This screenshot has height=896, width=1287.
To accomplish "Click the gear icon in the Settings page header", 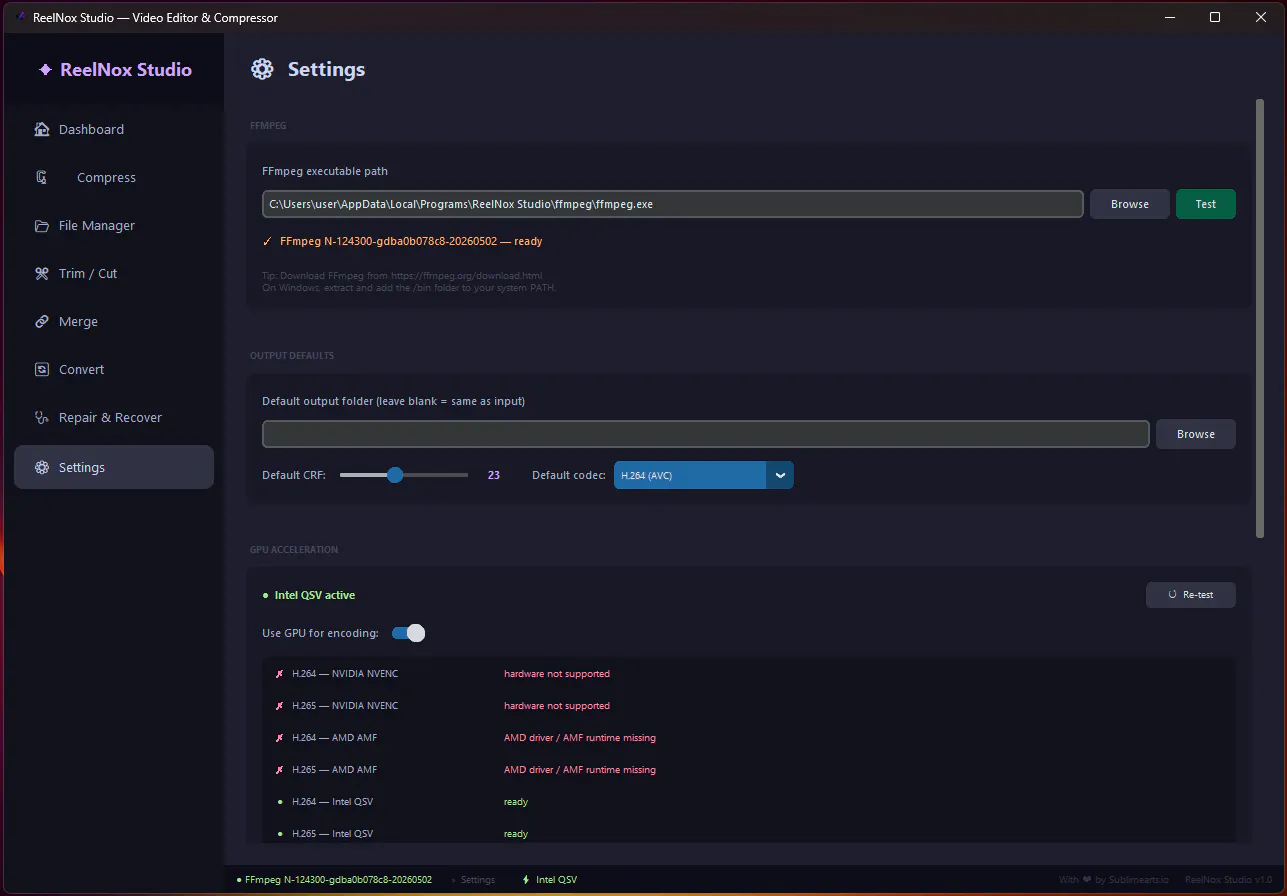I will (x=263, y=69).
